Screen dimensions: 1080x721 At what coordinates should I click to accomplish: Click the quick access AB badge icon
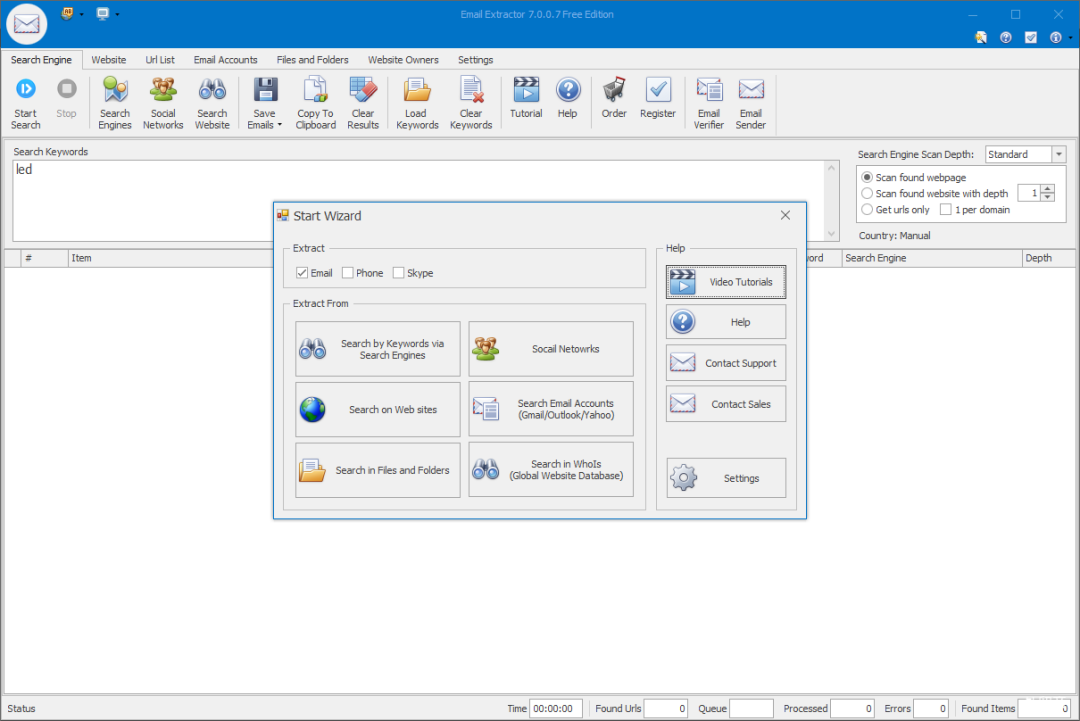[x=67, y=13]
